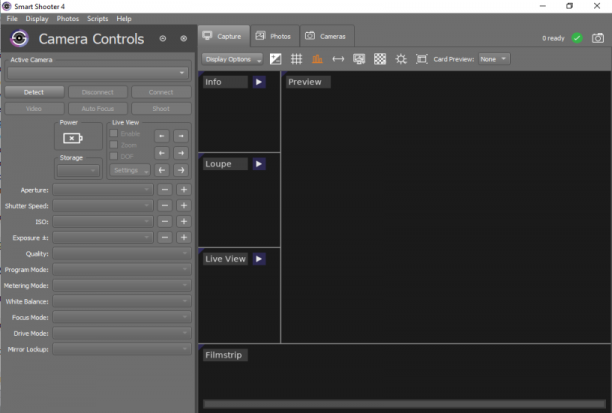Click the Filmstrip horizontal scrollbar
612x413 pixels.
click(404, 404)
